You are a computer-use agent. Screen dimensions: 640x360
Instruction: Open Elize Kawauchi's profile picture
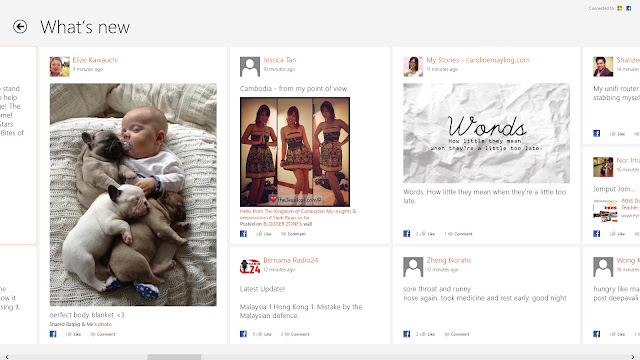60,67
